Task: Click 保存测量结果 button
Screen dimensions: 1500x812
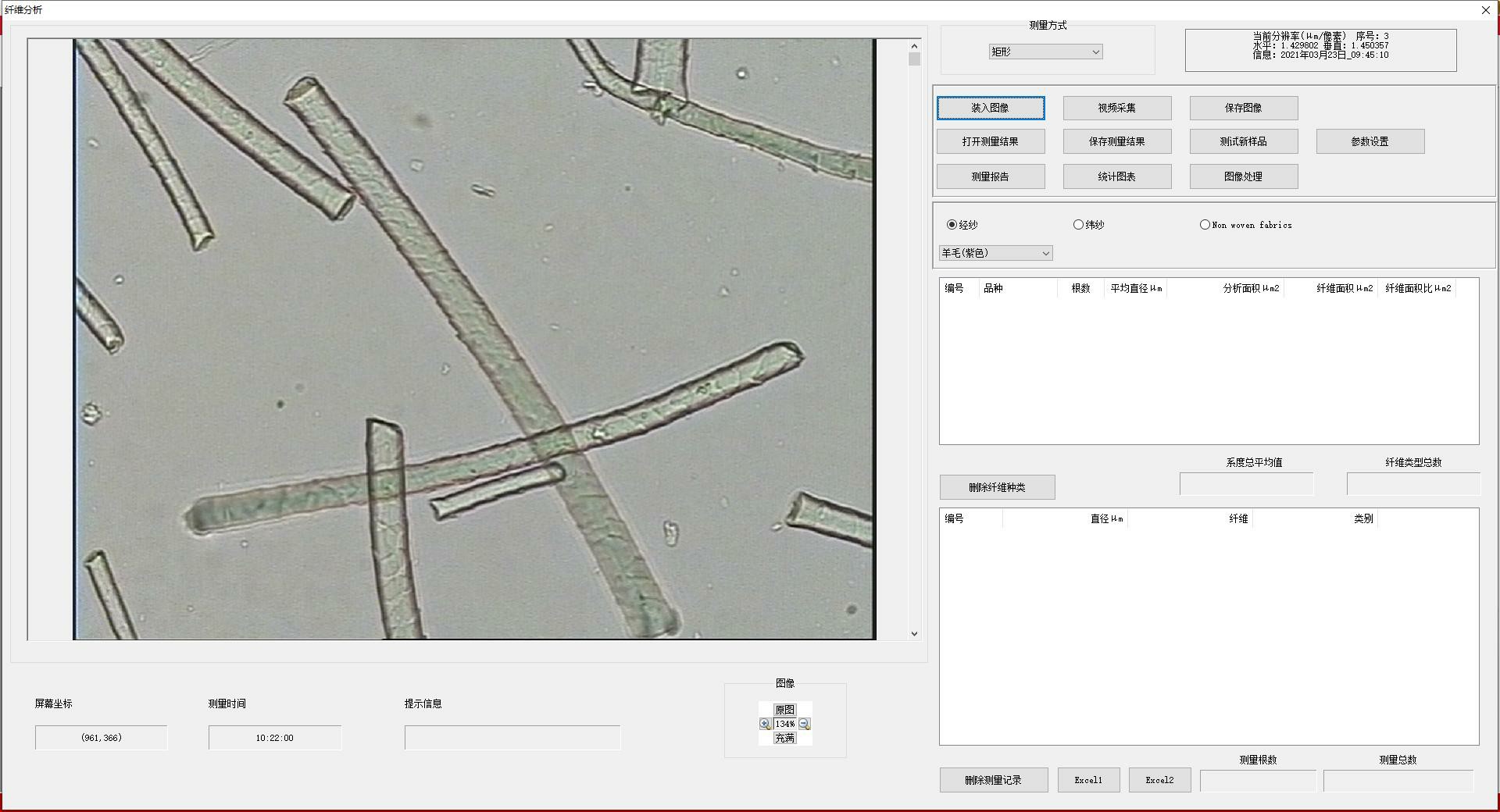Action: point(1117,141)
